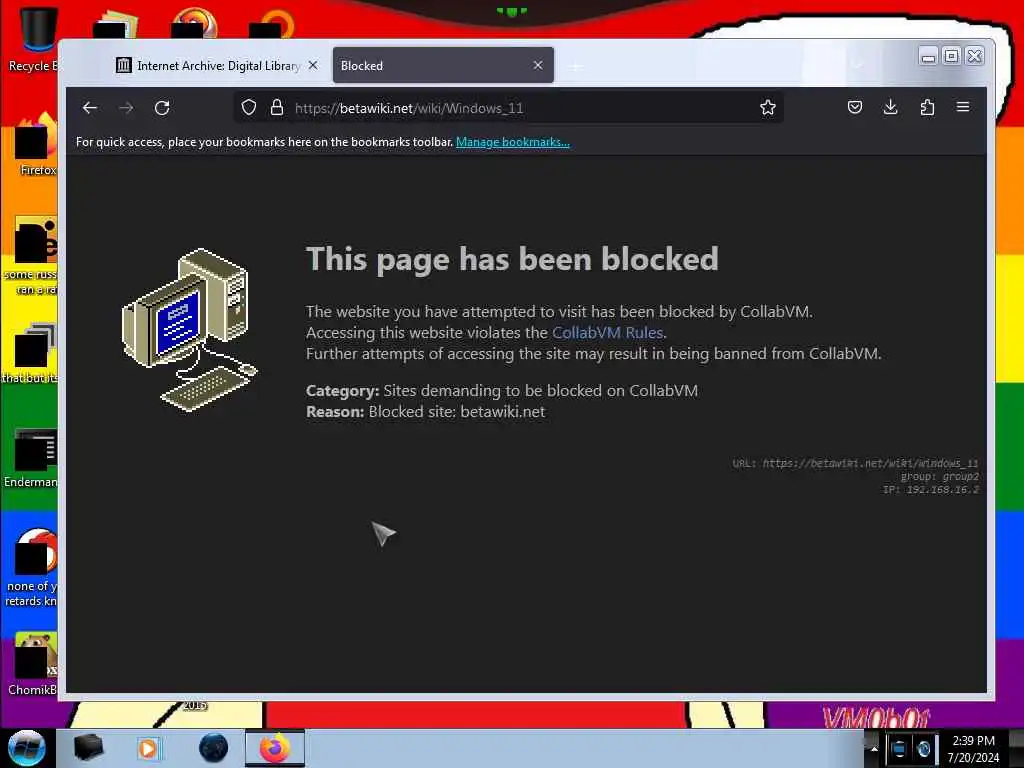Click the site padlock security icon

[277, 108]
